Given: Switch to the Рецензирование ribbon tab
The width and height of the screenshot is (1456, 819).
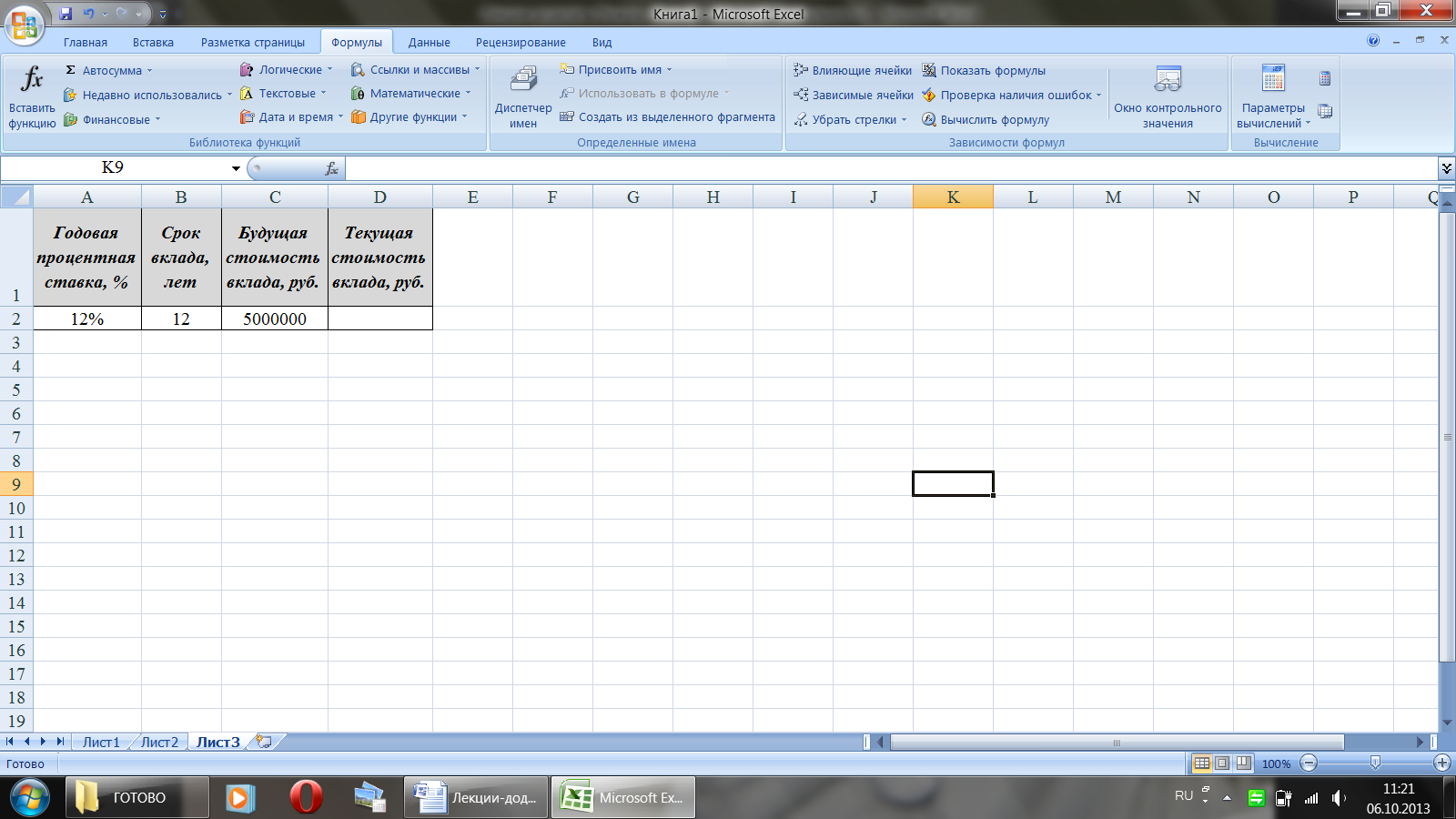Looking at the screenshot, I should click(521, 42).
